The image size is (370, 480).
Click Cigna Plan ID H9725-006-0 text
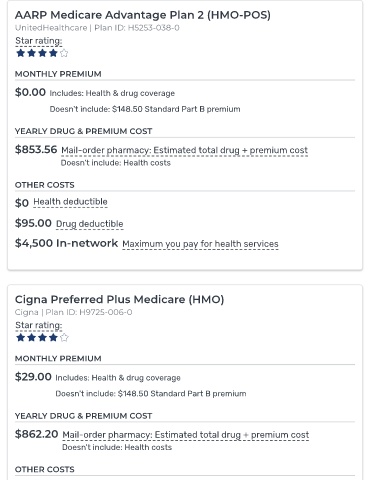73,312
